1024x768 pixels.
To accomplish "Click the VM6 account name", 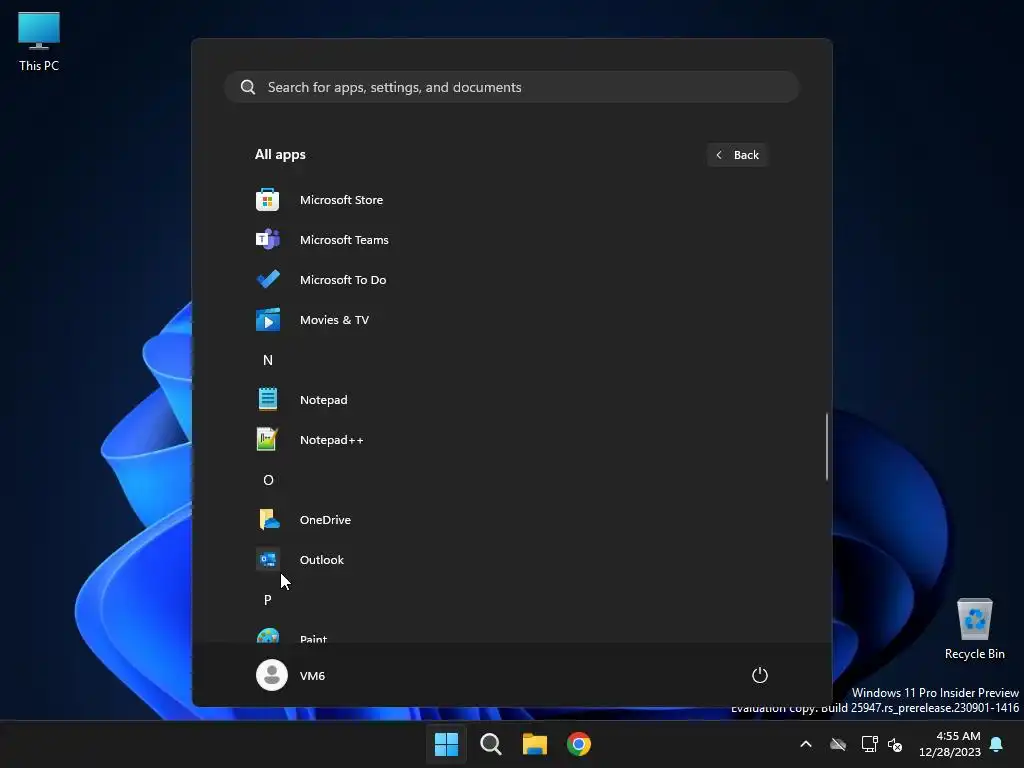I will coord(312,676).
